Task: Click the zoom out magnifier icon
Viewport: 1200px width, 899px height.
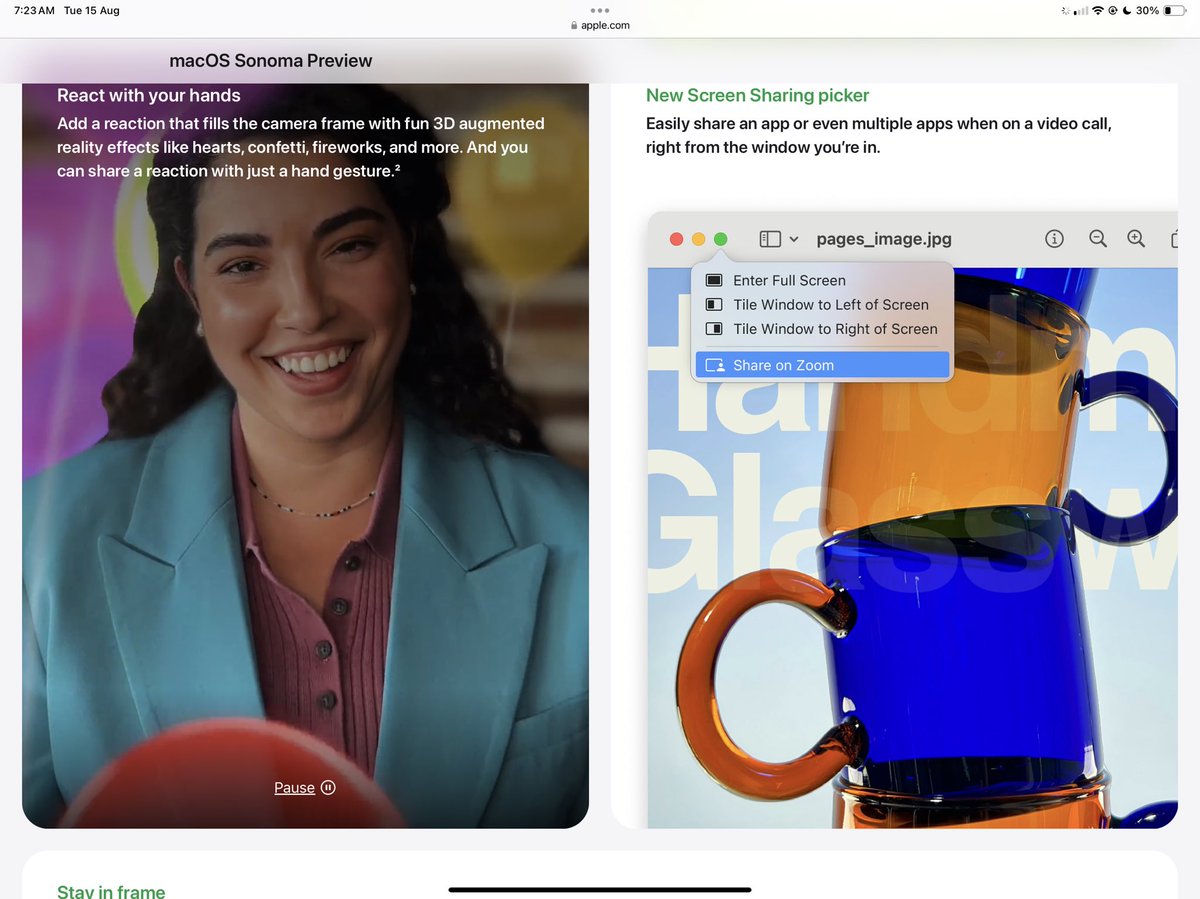Action: 1098,238
